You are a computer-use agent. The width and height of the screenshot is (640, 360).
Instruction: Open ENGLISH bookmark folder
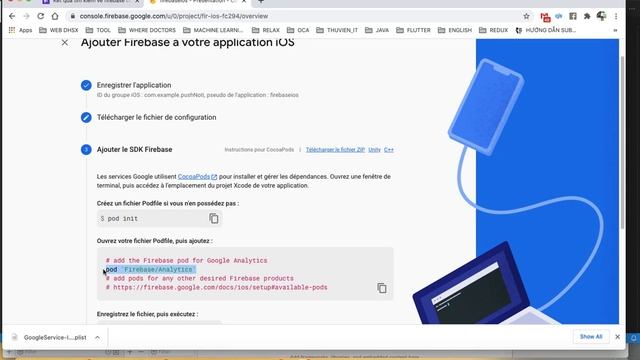coord(455,30)
